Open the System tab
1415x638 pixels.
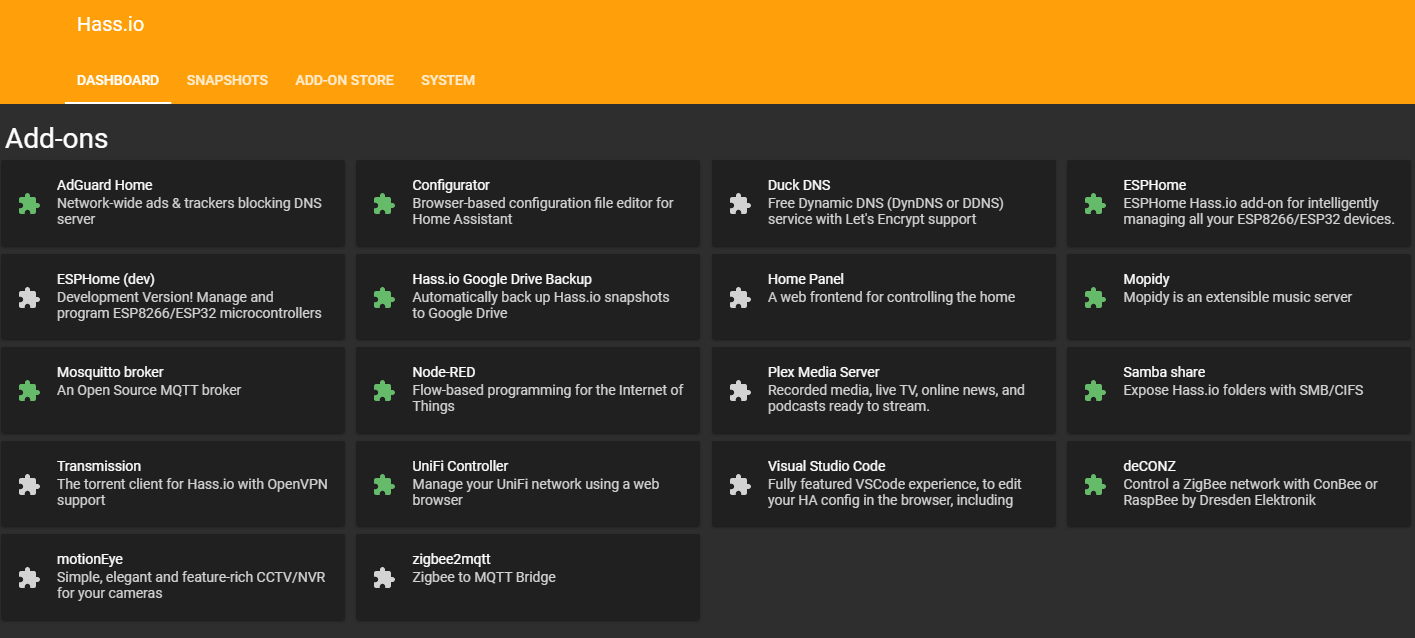448,80
